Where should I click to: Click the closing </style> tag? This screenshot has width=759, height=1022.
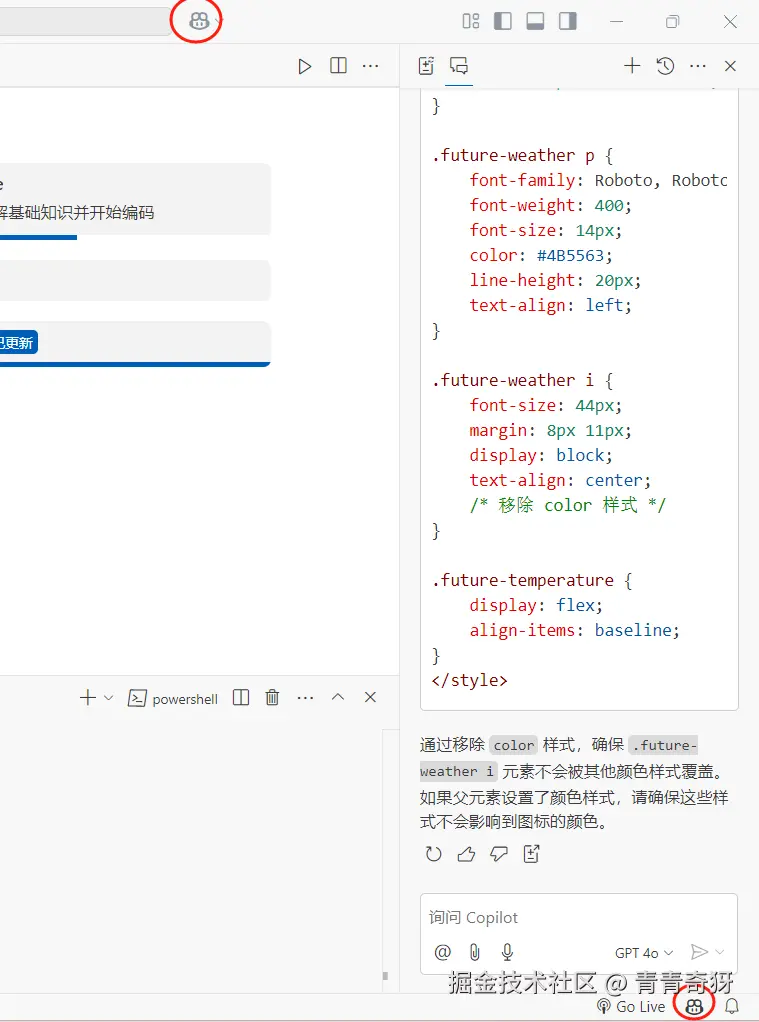(469, 680)
